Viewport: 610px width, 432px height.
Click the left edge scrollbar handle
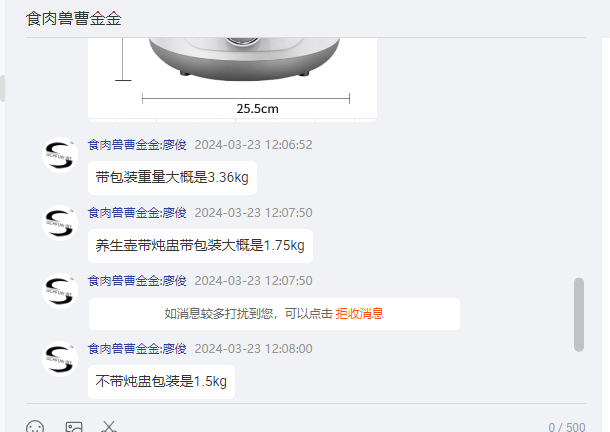click(2, 88)
